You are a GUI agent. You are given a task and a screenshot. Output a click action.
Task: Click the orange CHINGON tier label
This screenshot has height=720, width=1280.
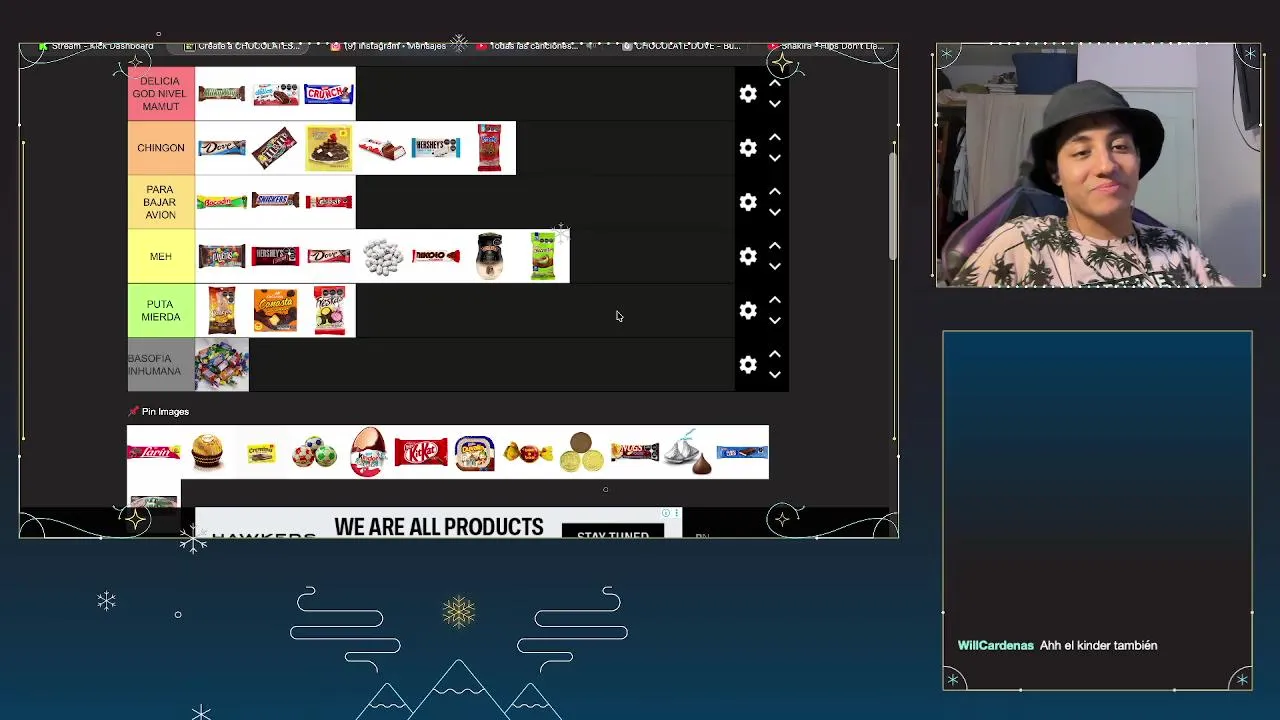tap(161, 148)
